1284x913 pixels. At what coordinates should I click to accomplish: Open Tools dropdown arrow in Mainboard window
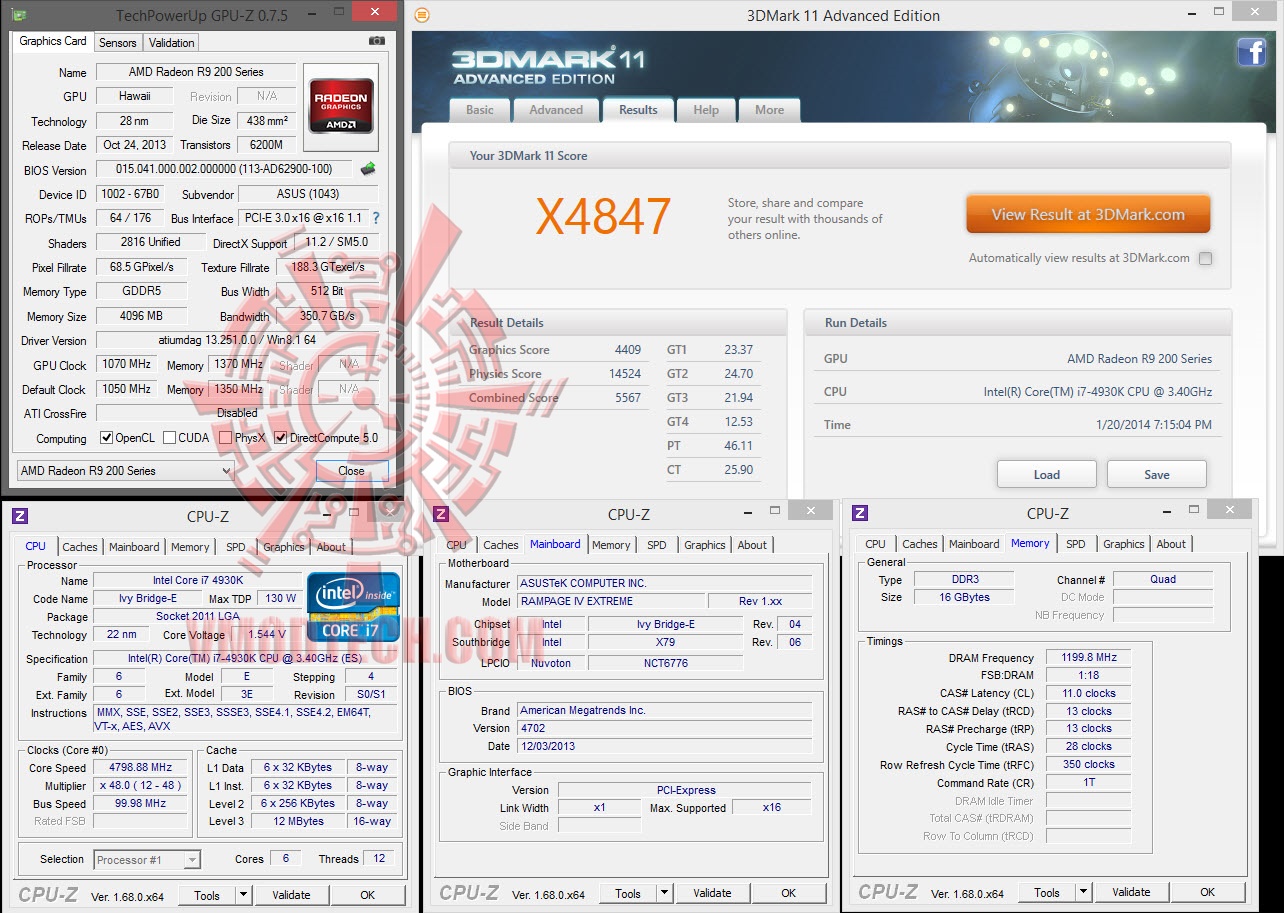pos(666,893)
